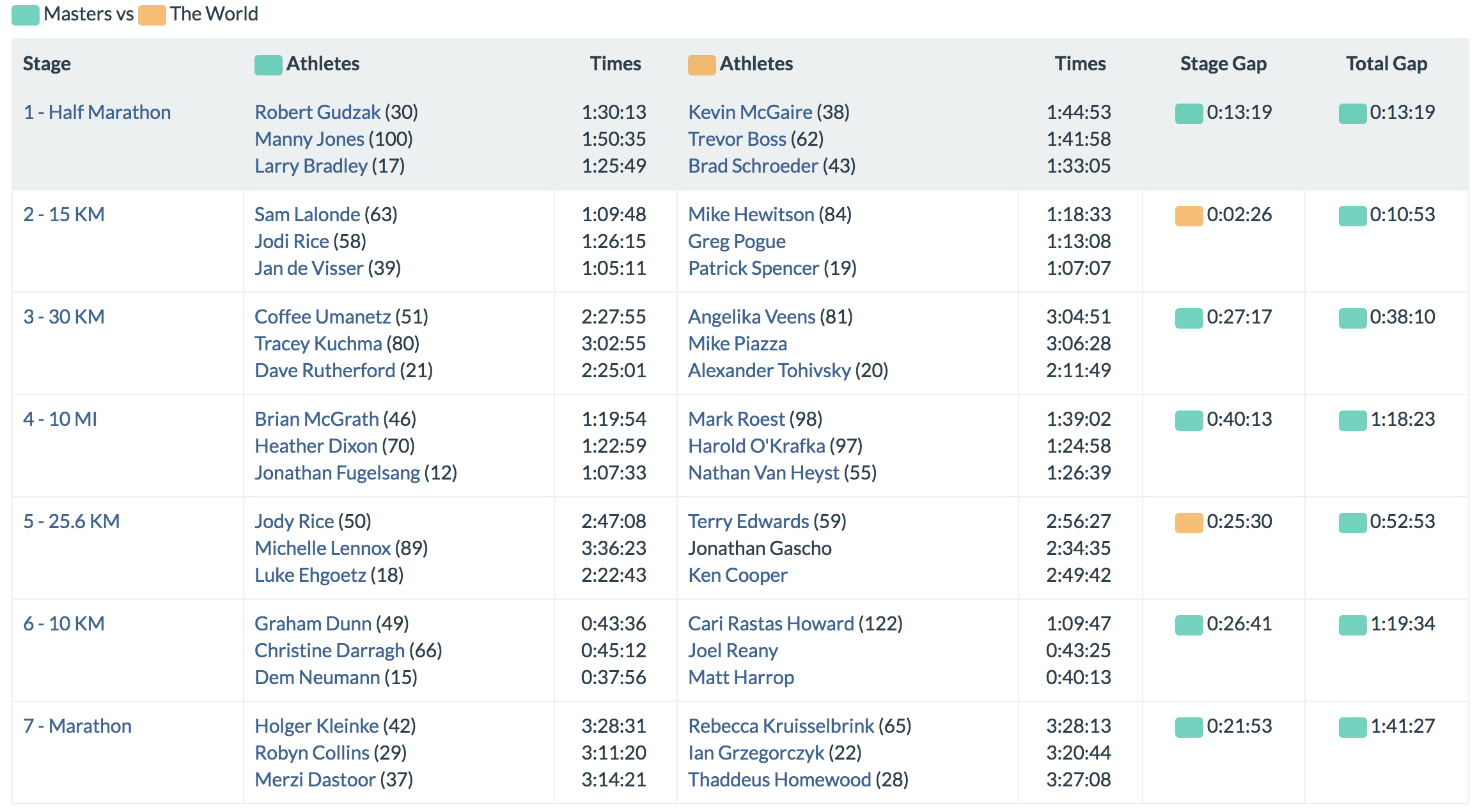
Task: View Robert Gudzak's athlete profile
Action: click(x=317, y=113)
